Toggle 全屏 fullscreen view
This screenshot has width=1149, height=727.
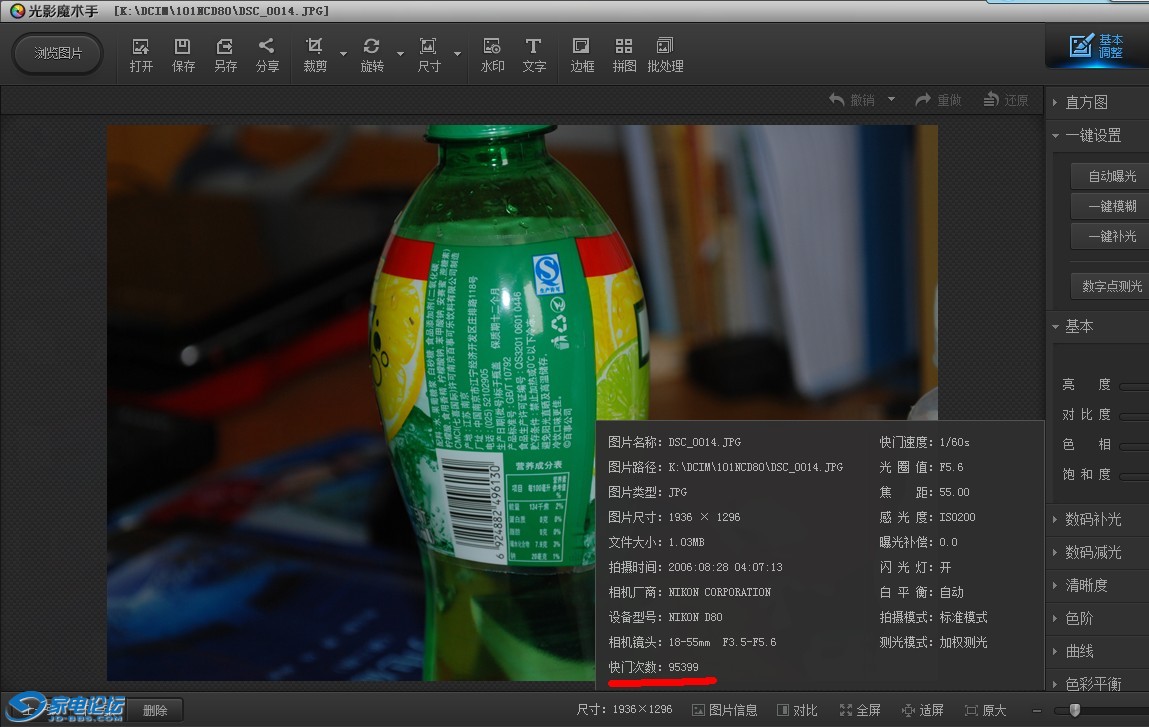click(x=860, y=709)
